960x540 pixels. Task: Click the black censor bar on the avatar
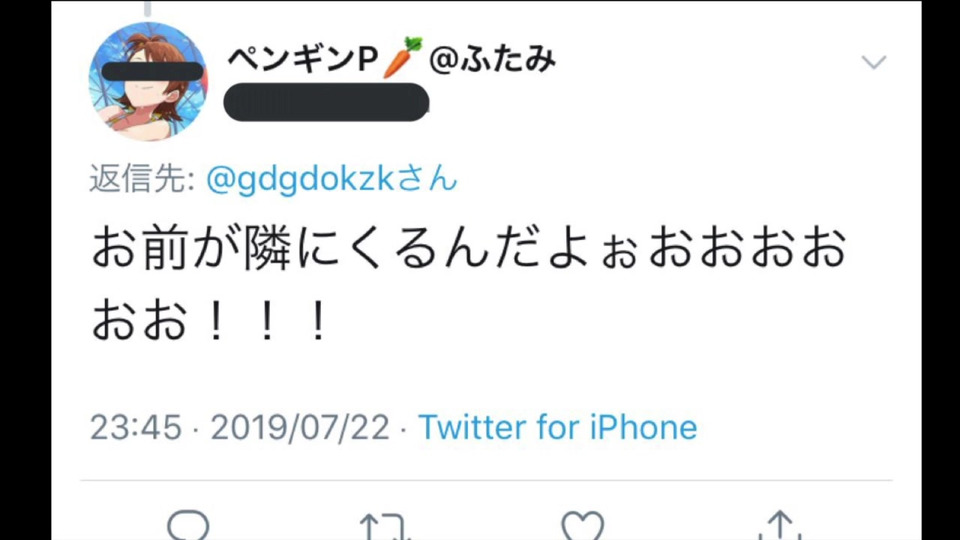click(x=152, y=72)
